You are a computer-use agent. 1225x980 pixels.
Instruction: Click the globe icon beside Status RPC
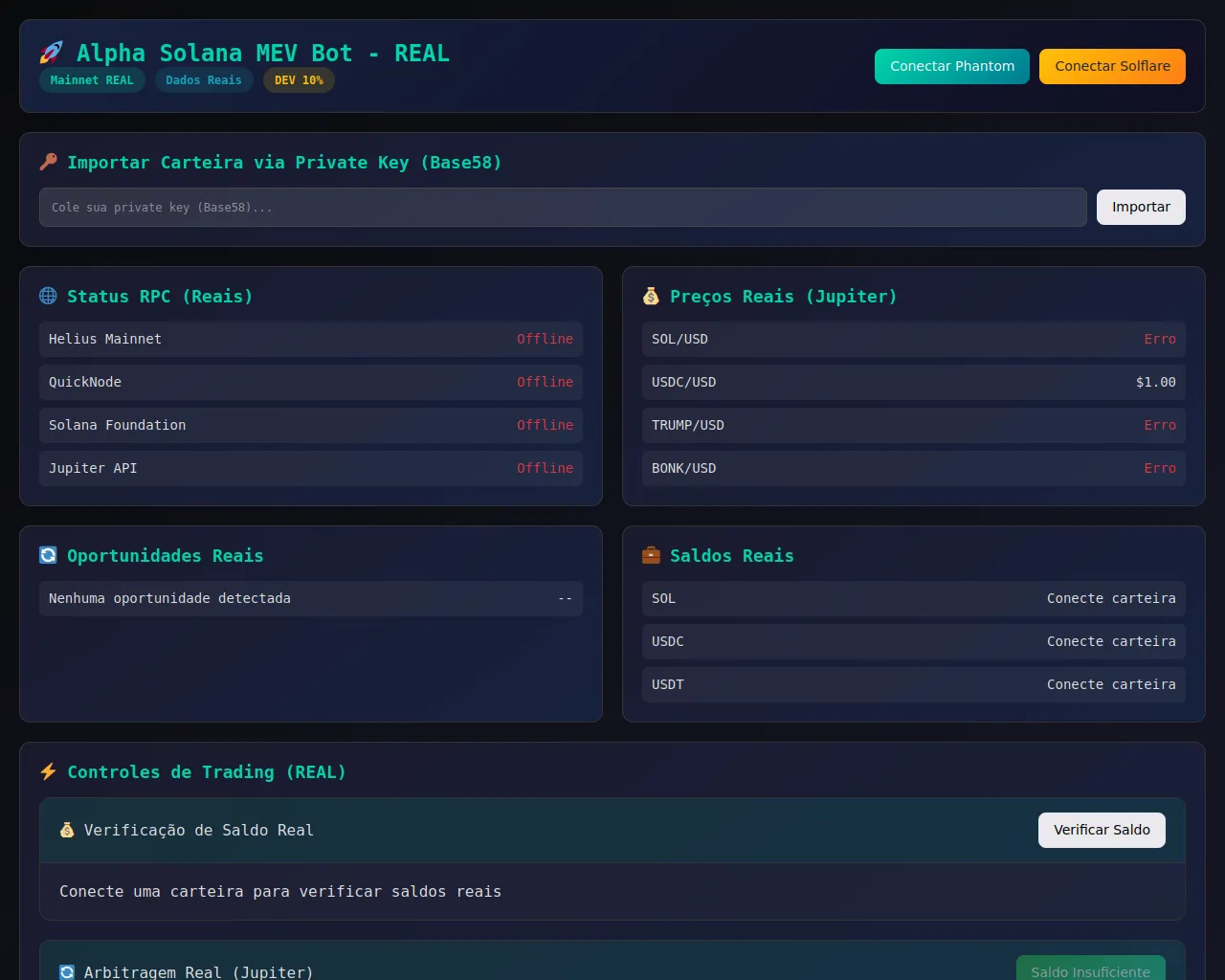(48, 296)
